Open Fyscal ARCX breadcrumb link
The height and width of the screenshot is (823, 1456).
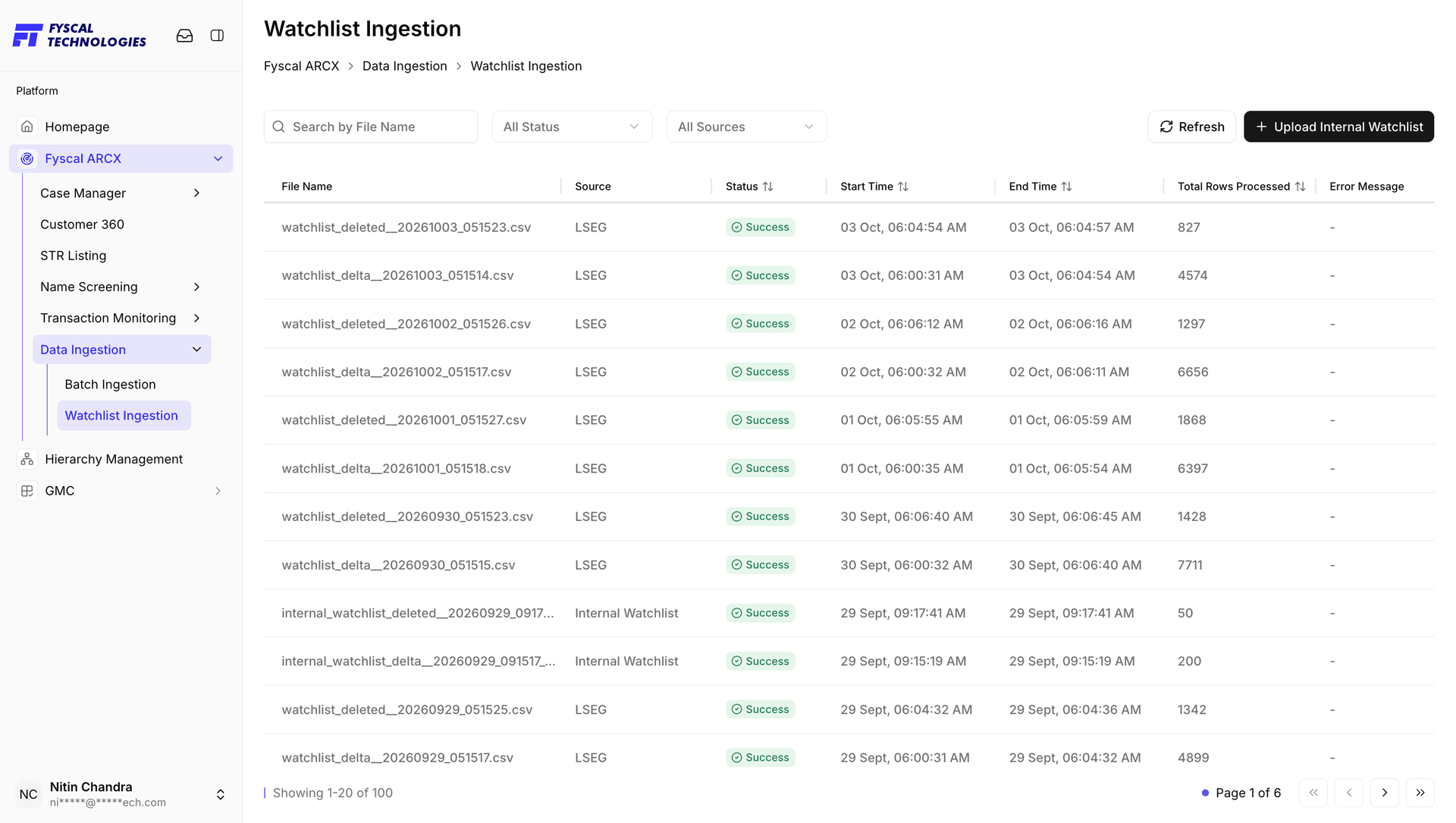click(x=301, y=66)
